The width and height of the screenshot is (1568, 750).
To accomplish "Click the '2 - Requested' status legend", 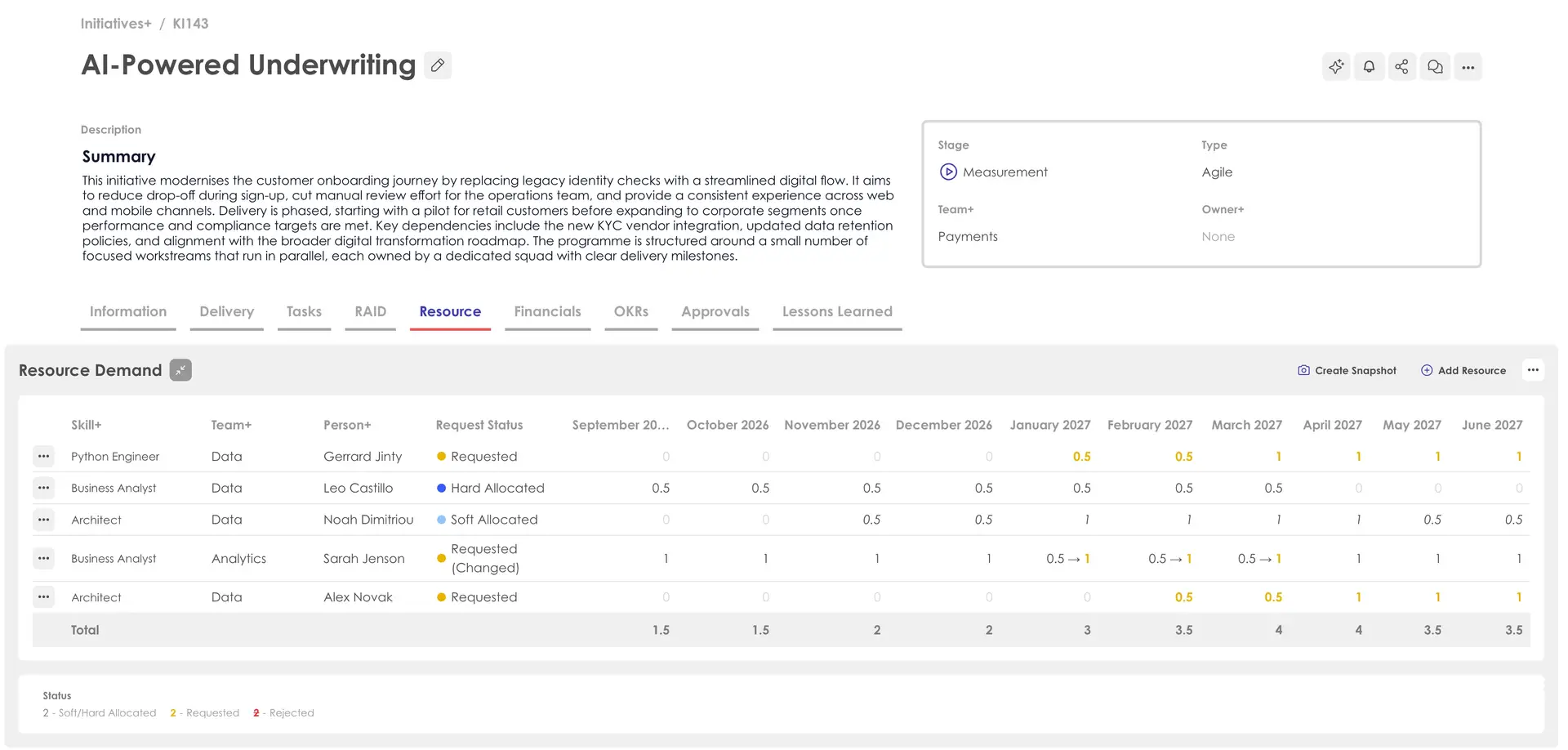I will [205, 713].
